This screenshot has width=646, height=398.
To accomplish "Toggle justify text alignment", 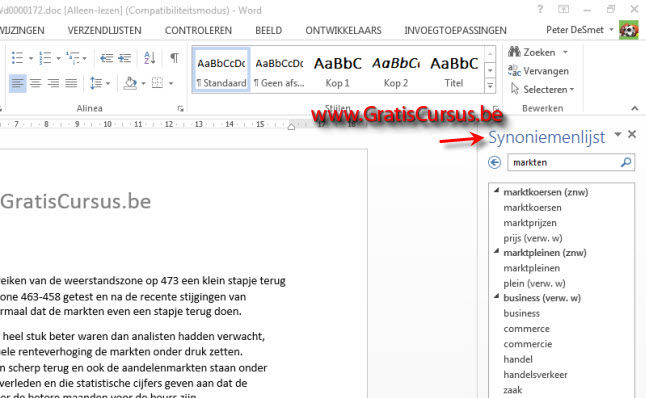I will [x=71, y=83].
